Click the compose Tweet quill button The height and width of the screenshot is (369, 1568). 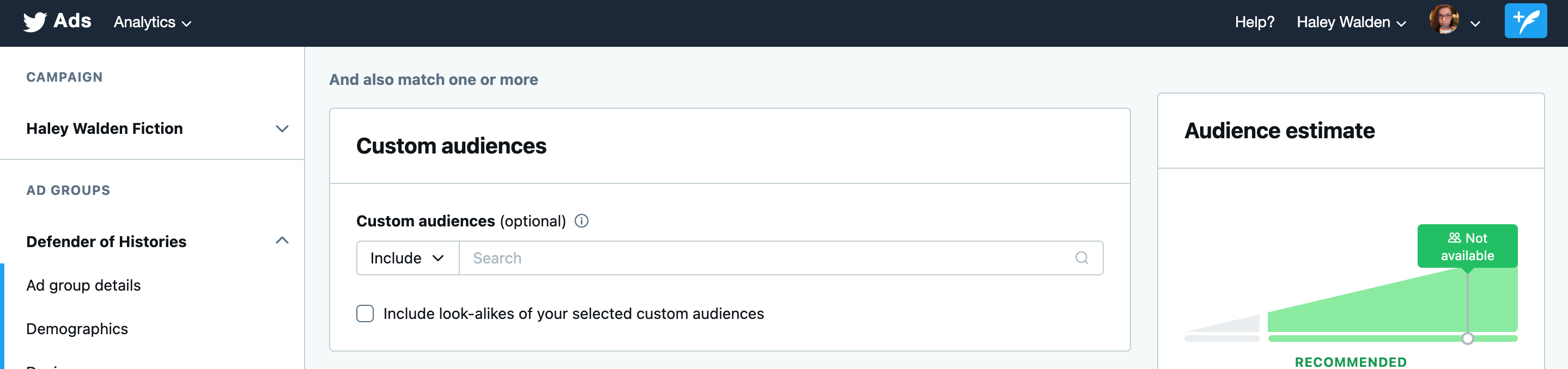click(x=1525, y=21)
